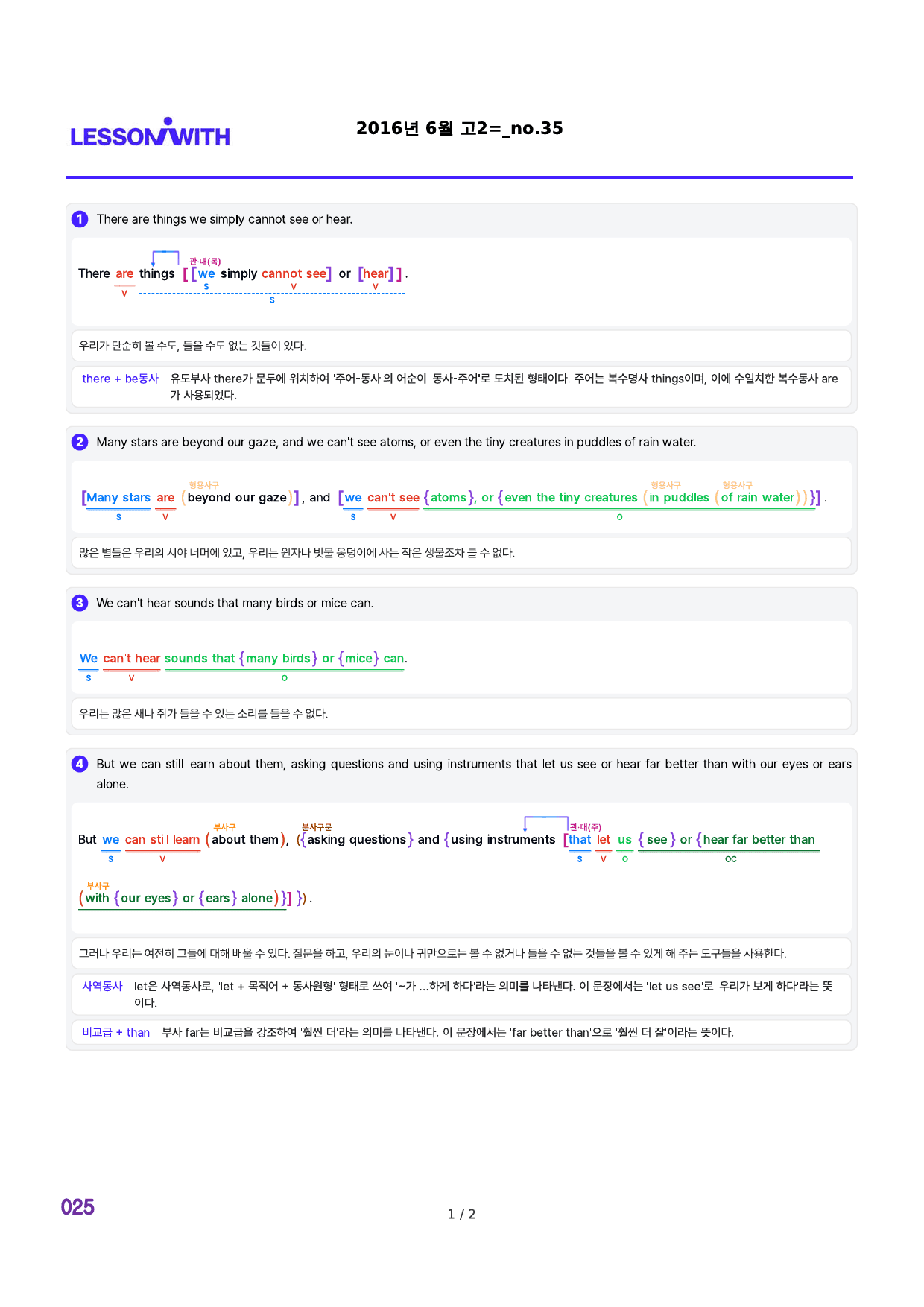The image size is (924, 1307).
Task: Click the green object phrase 'sounds that'
Action: point(200,658)
